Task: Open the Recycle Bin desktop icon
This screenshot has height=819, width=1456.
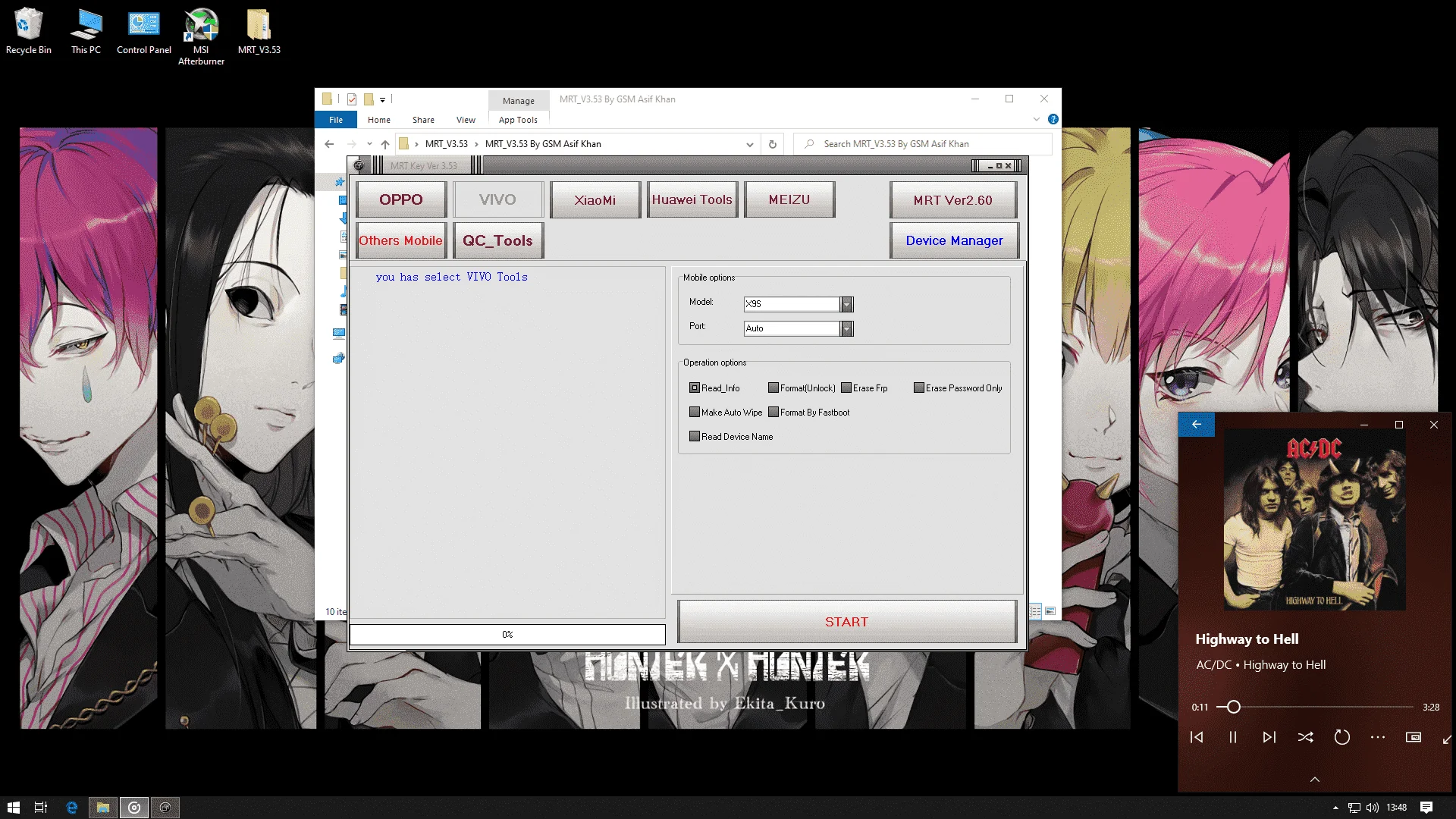Action: click(28, 32)
